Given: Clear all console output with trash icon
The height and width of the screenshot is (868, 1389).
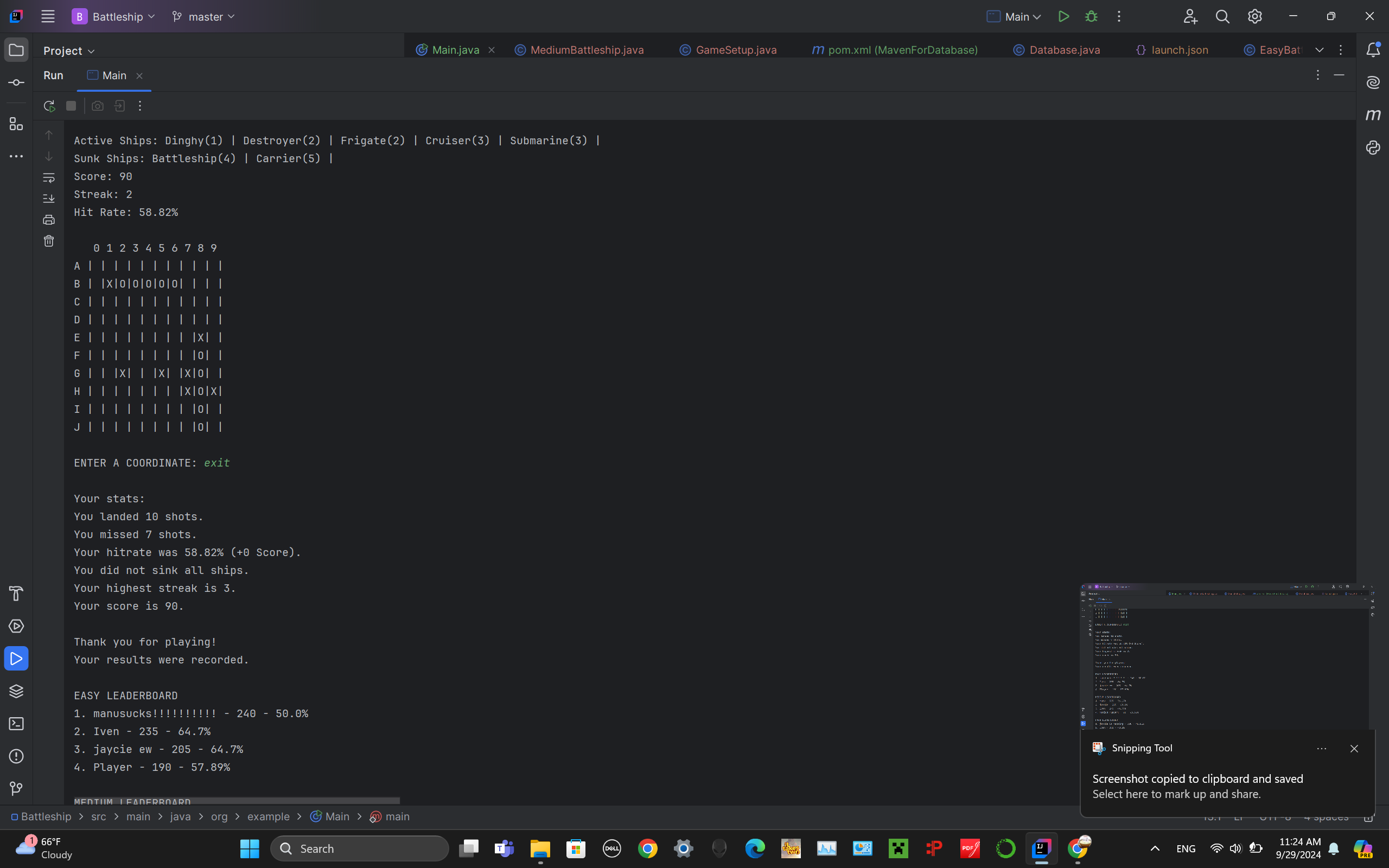Looking at the screenshot, I should [x=49, y=241].
